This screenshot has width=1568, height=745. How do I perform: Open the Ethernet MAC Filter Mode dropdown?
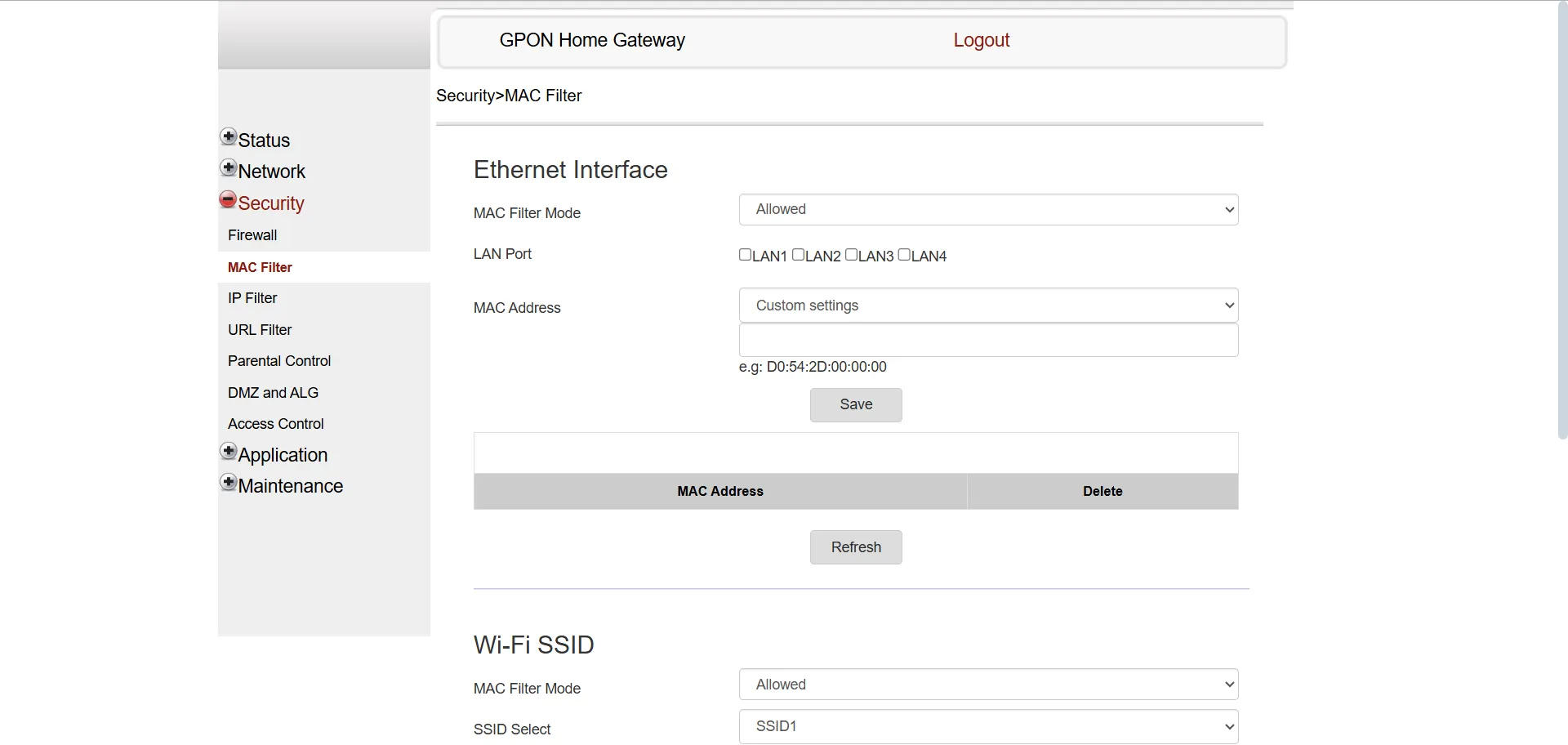coord(987,209)
